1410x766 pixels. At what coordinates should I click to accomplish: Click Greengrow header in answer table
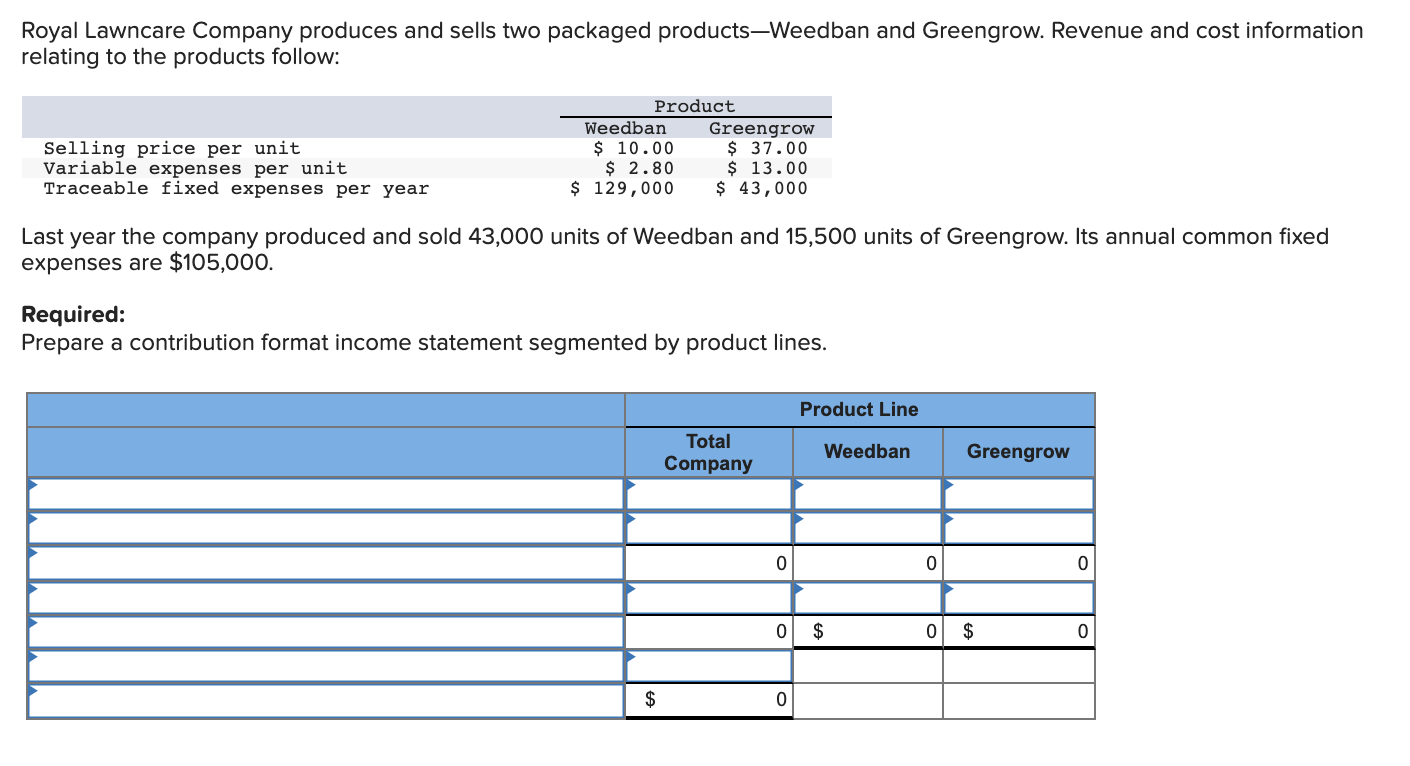(x=1018, y=452)
